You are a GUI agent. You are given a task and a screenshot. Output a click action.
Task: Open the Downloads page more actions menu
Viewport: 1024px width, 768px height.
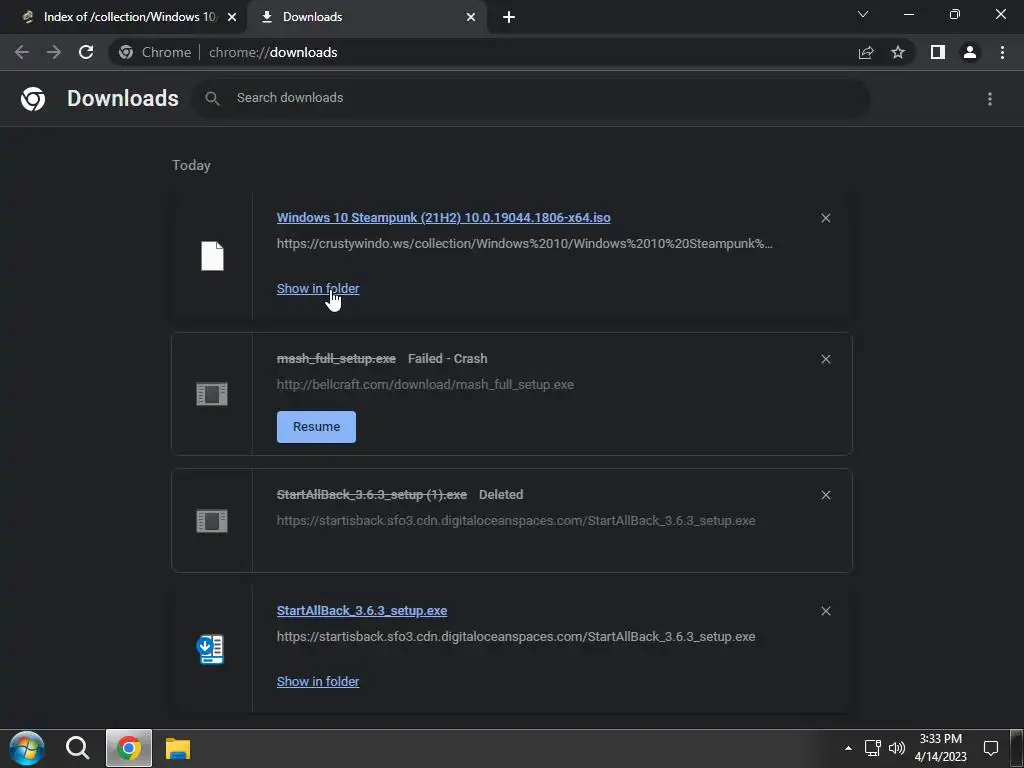990,99
